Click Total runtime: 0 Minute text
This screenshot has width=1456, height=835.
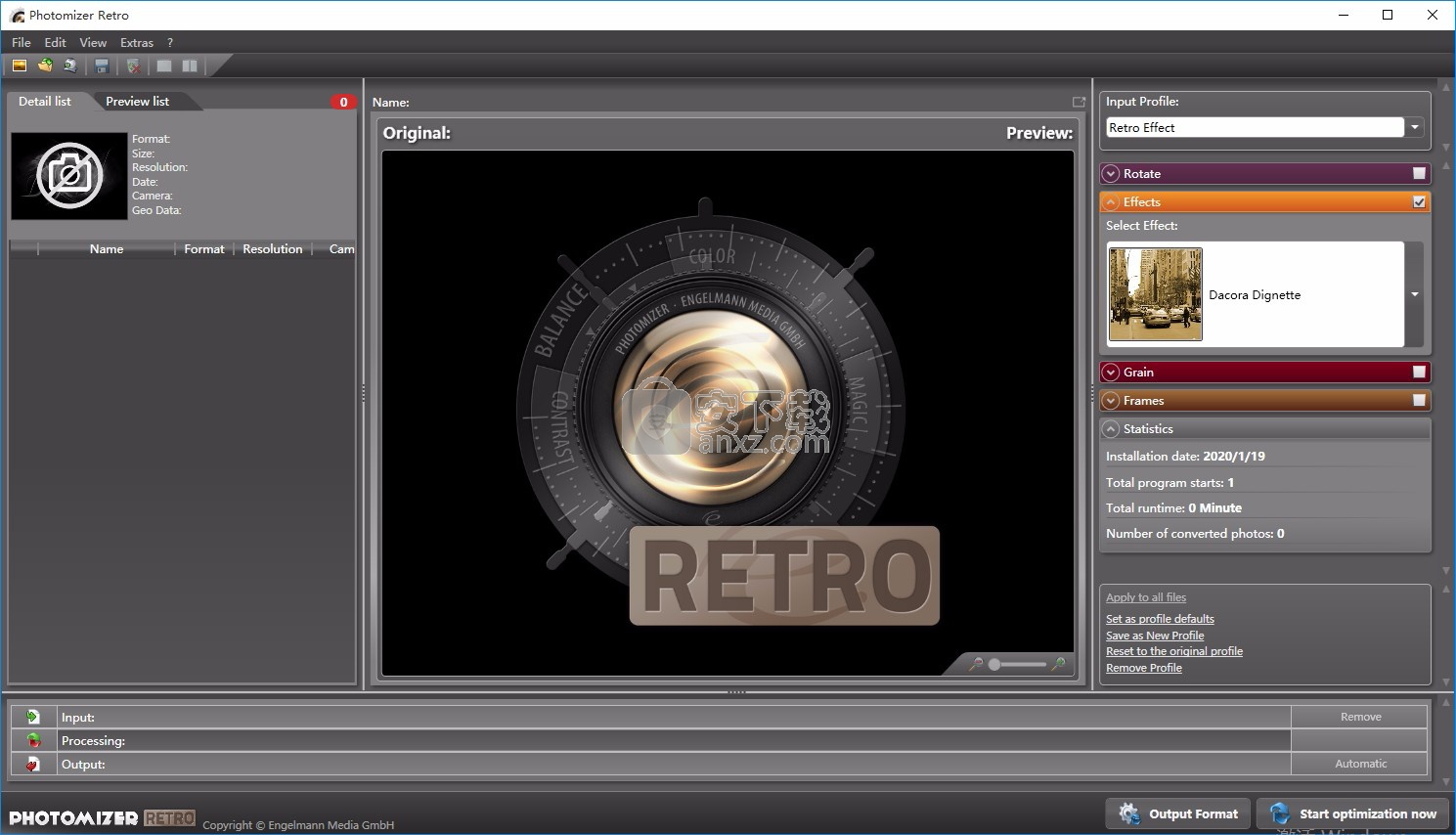coord(1173,507)
